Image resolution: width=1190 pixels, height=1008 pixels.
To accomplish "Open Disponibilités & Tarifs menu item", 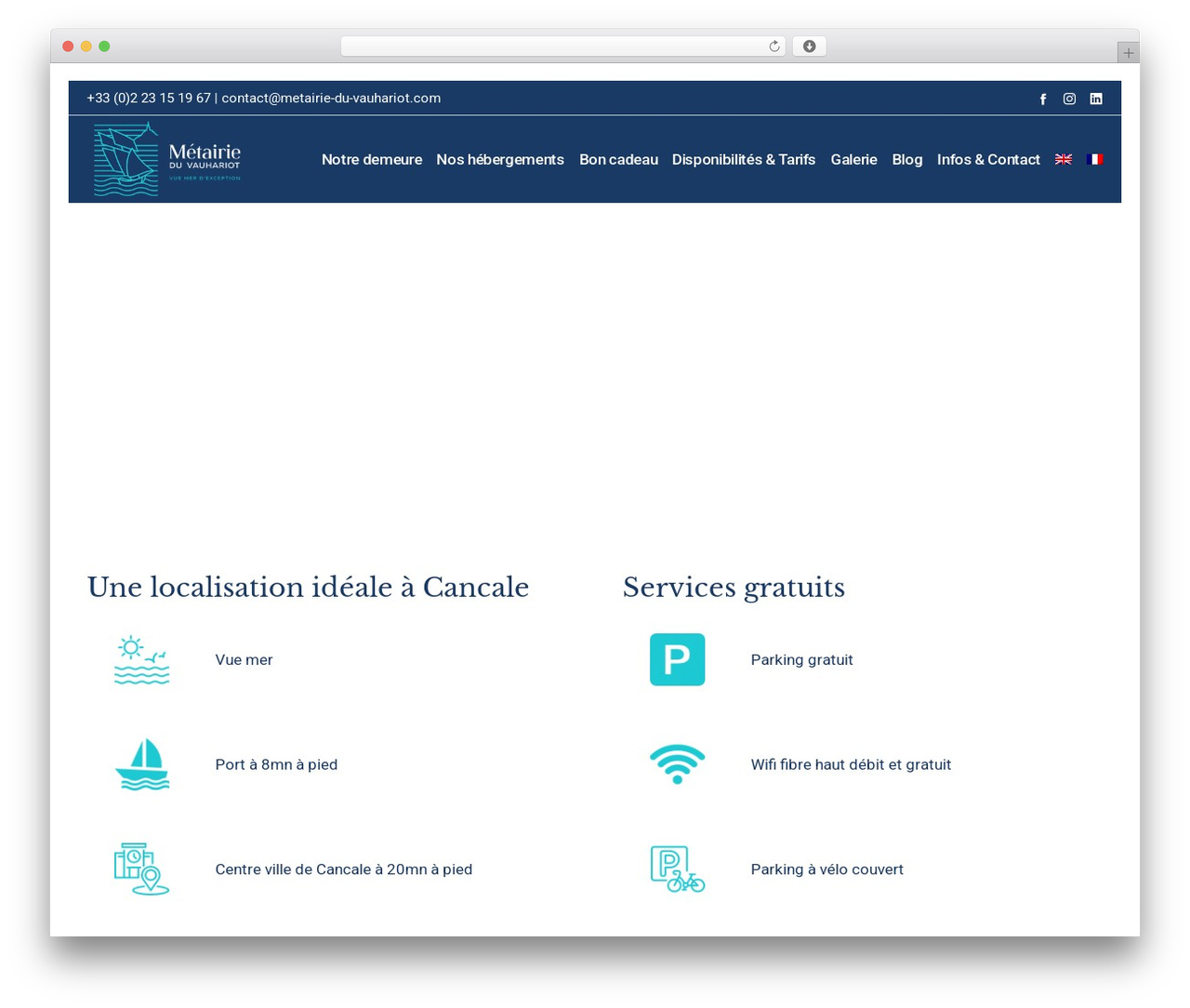I will point(744,159).
